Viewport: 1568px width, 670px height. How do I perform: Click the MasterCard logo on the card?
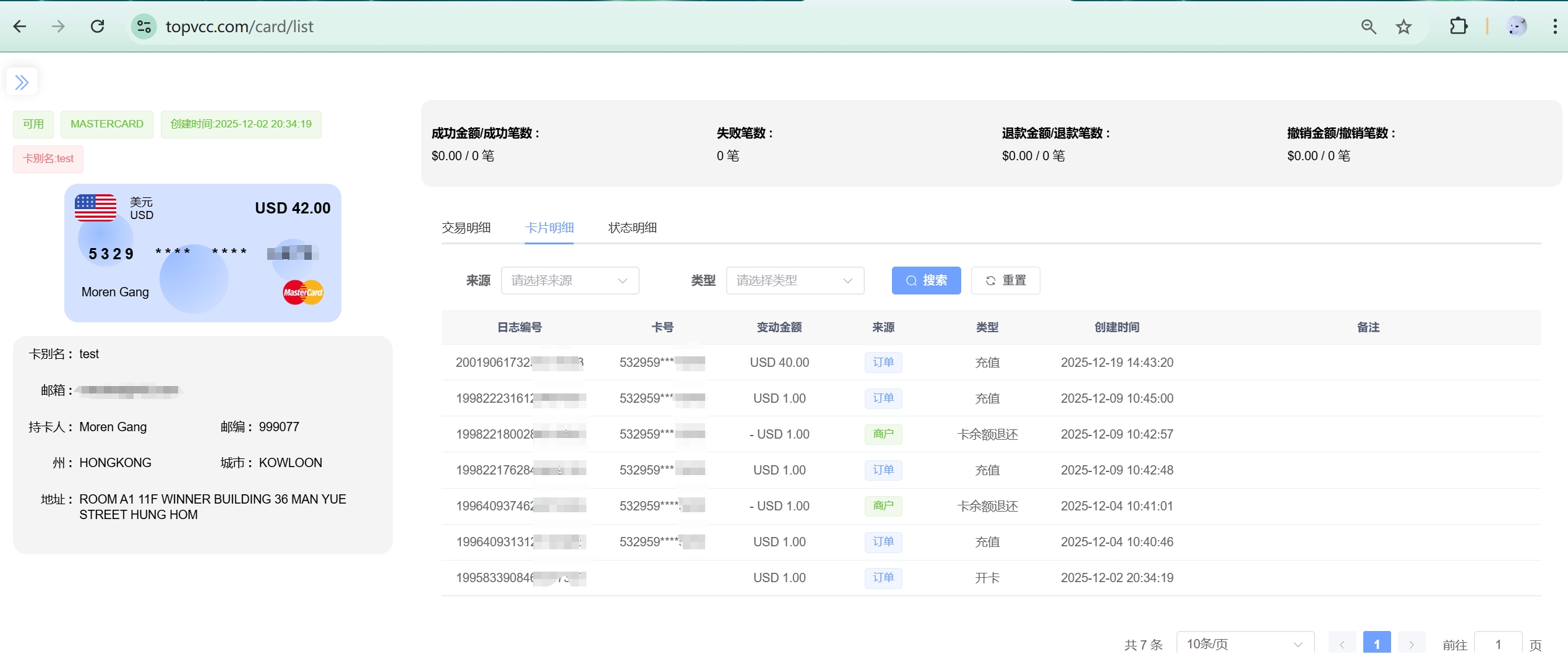point(303,293)
